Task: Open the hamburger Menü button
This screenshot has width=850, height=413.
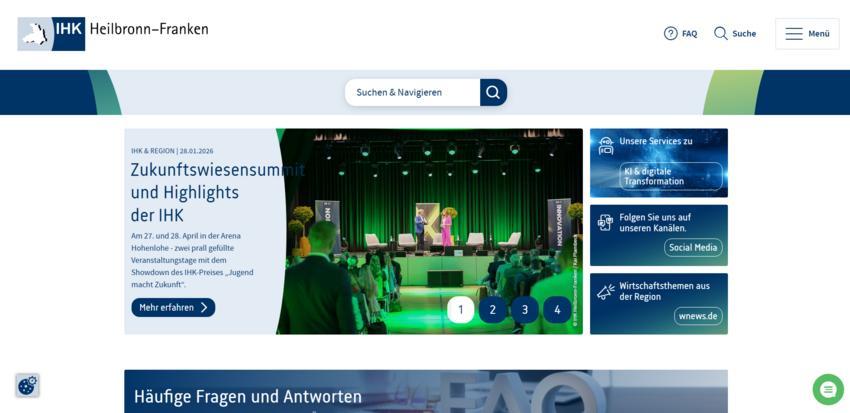Action: [x=807, y=34]
